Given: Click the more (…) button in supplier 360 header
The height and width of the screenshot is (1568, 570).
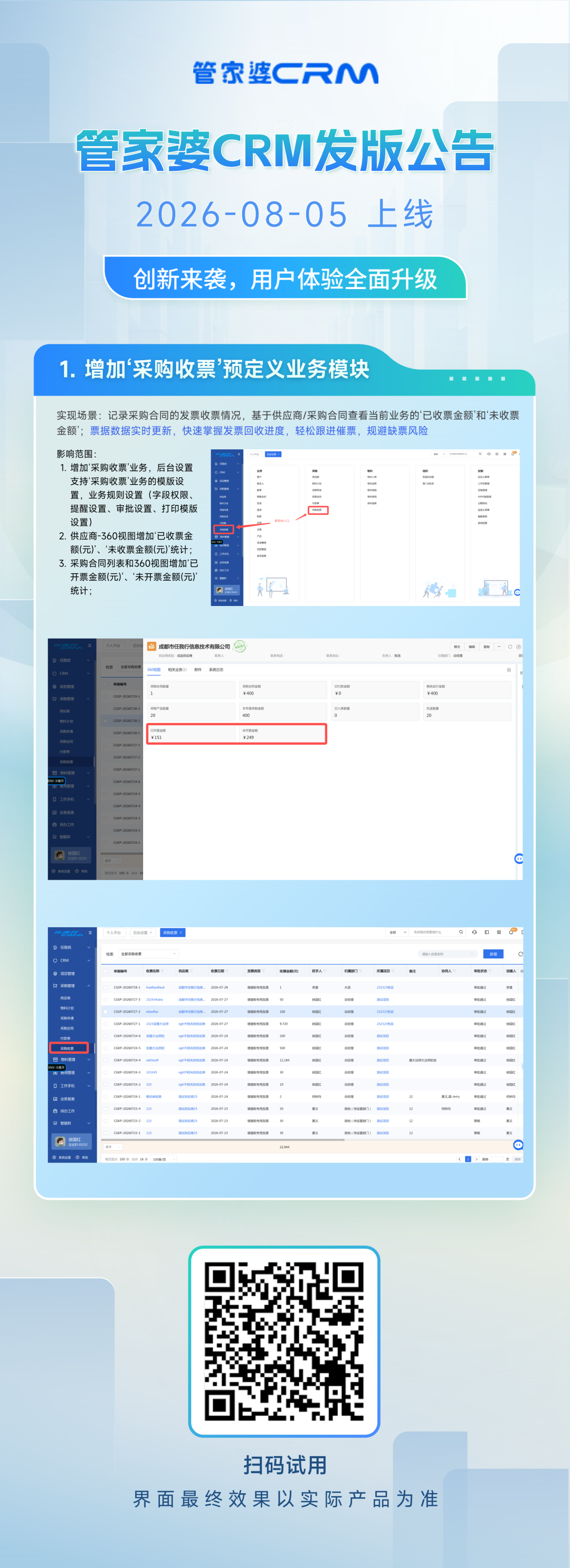Looking at the screenshot, I should [499, 647].
